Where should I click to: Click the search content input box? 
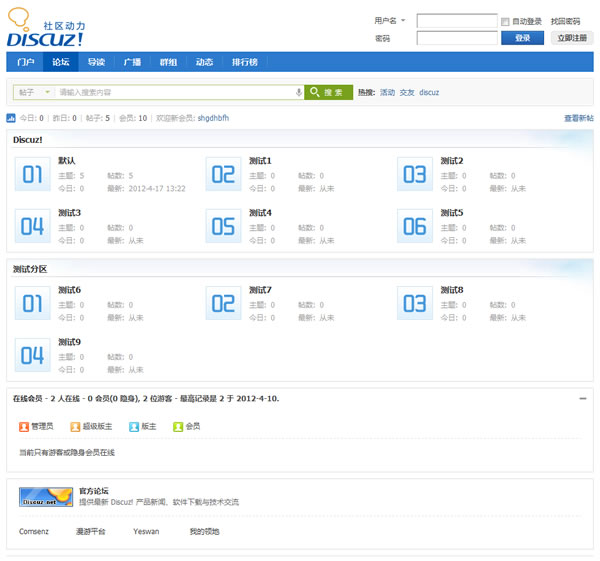tap(176, 92)
